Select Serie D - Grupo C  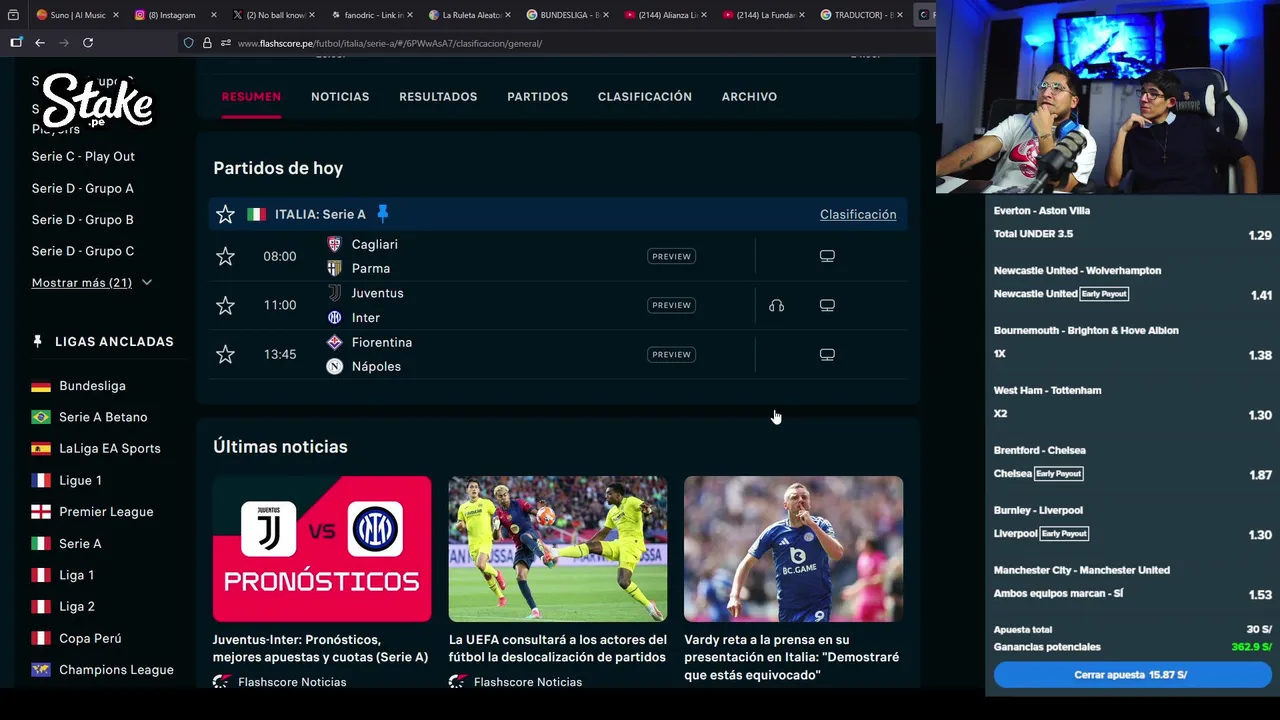82,251
